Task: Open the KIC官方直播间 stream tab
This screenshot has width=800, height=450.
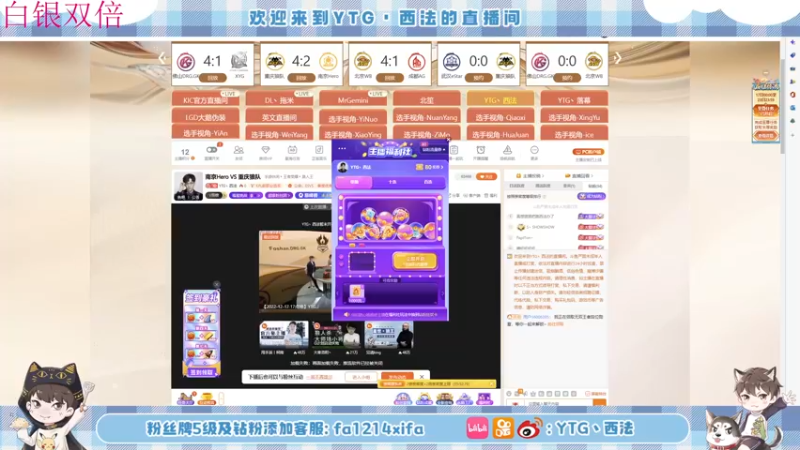Action: point(206,99)
